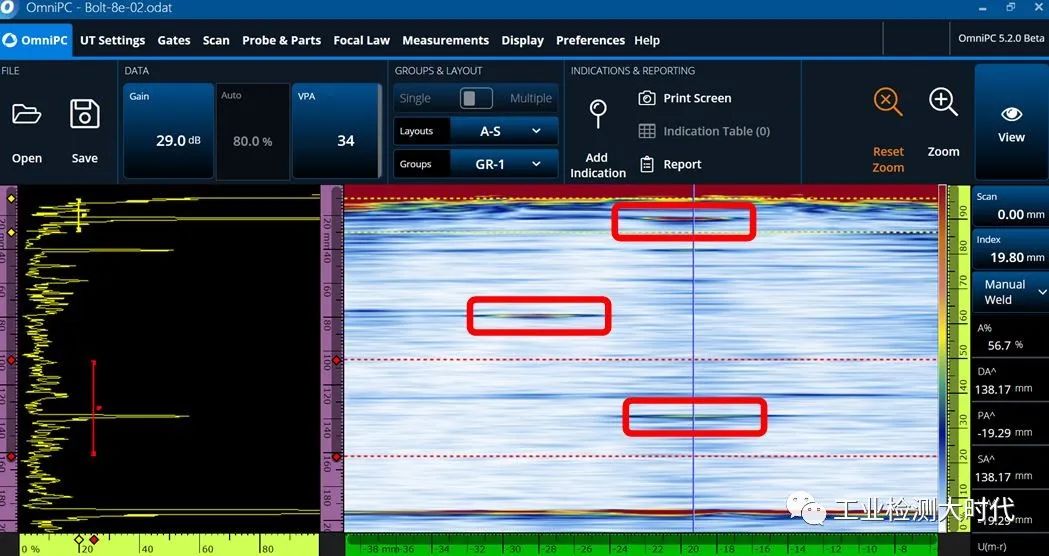Open the Measurements menu
This screenshot has width=1049, height=556.
446,40
